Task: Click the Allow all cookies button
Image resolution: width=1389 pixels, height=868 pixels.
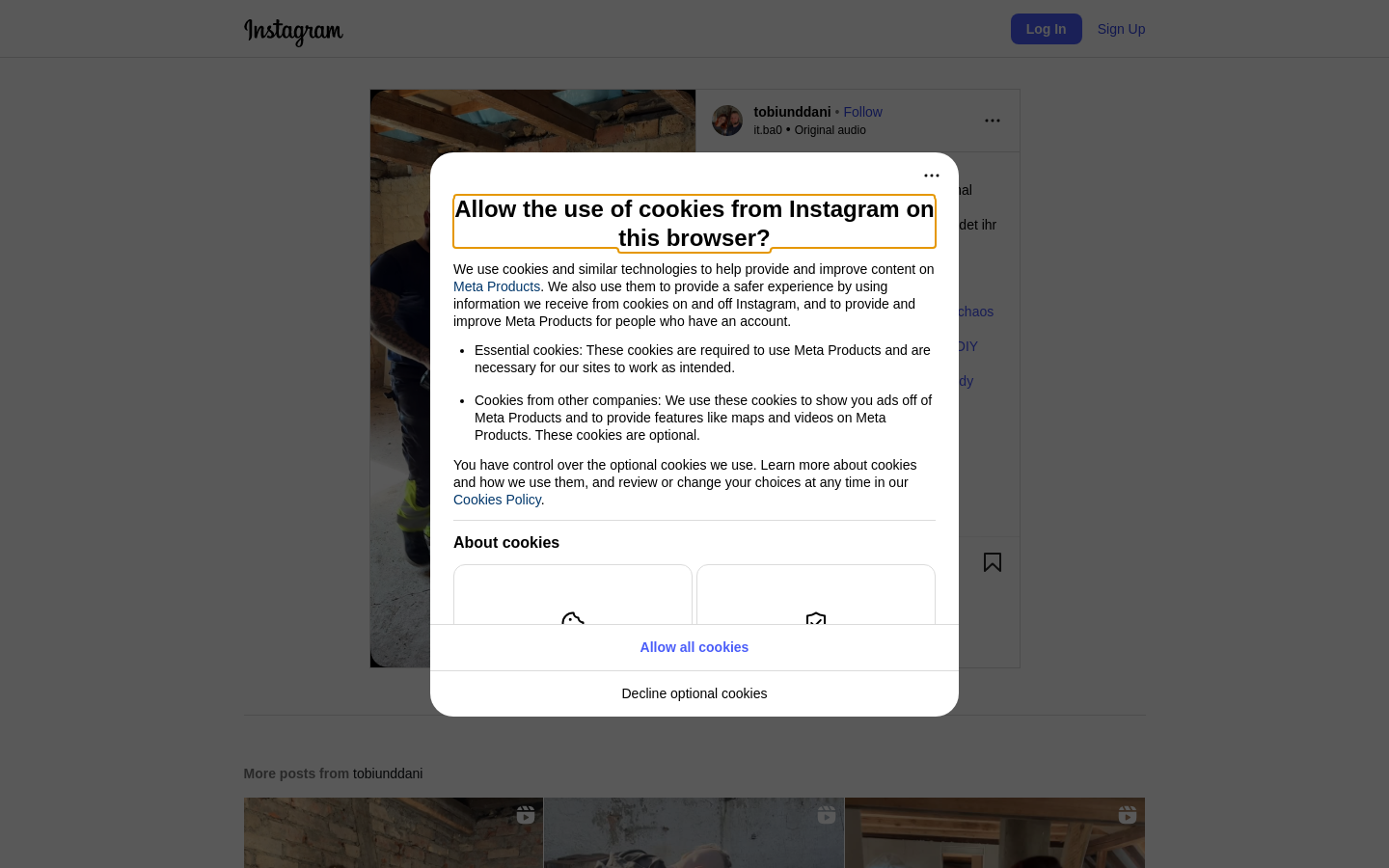Action: [694, 647]
